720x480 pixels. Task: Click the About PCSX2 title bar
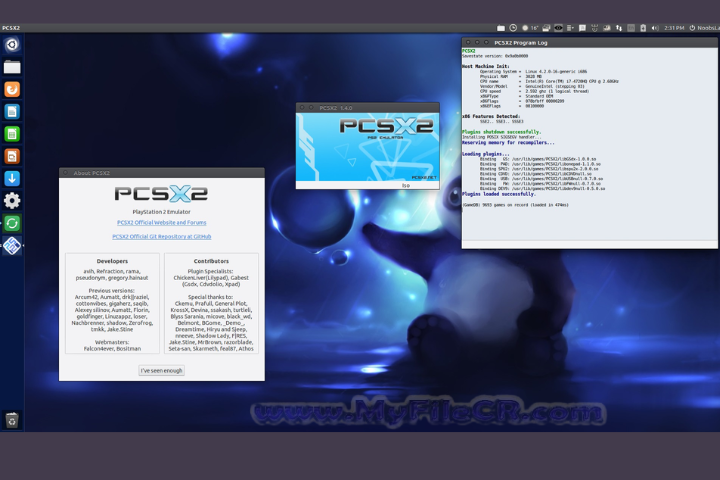(162, 173)
